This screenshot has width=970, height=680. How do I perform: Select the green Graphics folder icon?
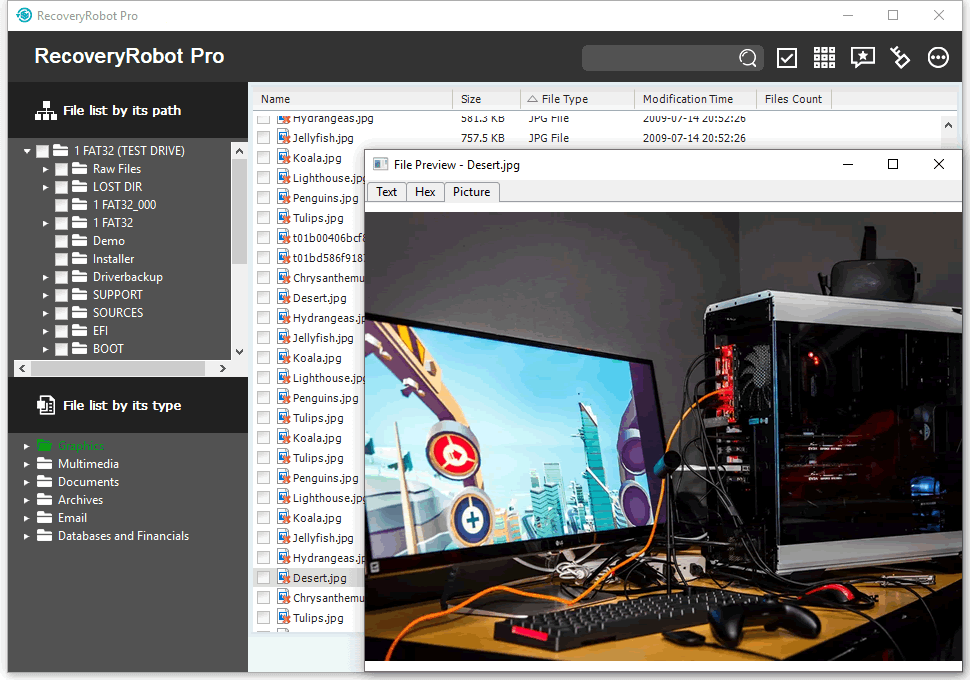[45, 445]
